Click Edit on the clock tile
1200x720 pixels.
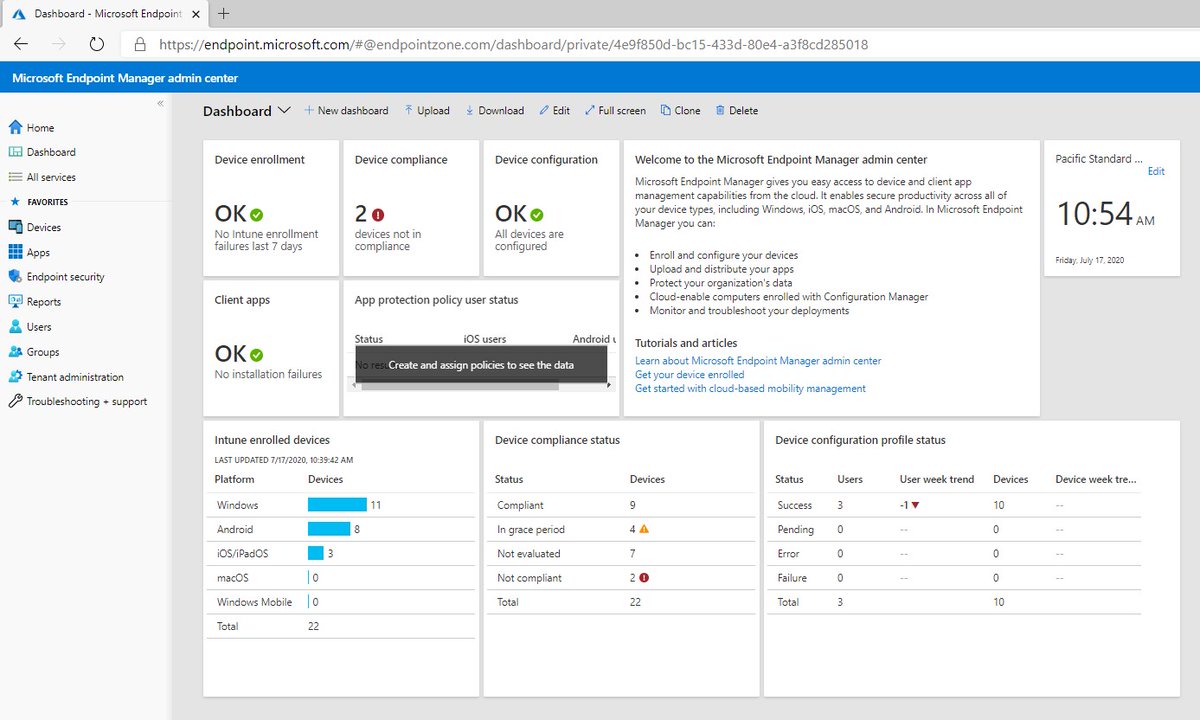pos(1156,171)
